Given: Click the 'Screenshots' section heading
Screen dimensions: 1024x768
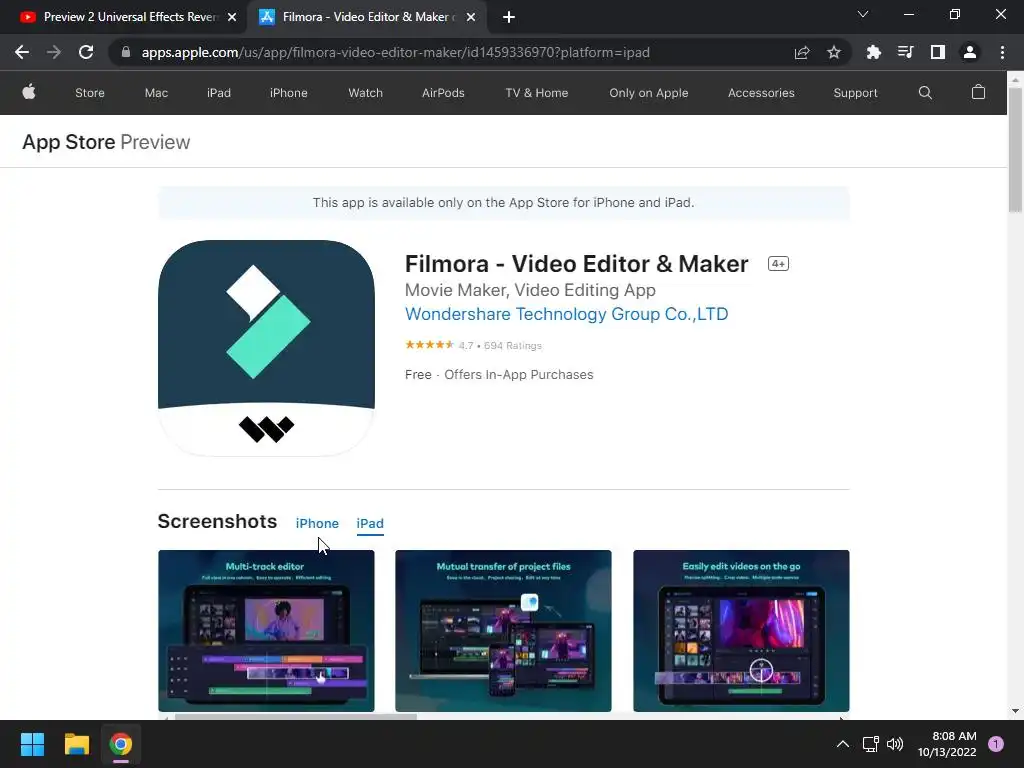Looking at the screenshot, I should tap(217, 521).
